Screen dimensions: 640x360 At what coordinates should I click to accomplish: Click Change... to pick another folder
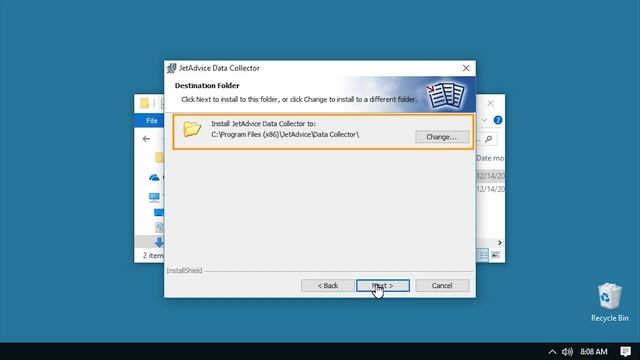tap(442, 137)
